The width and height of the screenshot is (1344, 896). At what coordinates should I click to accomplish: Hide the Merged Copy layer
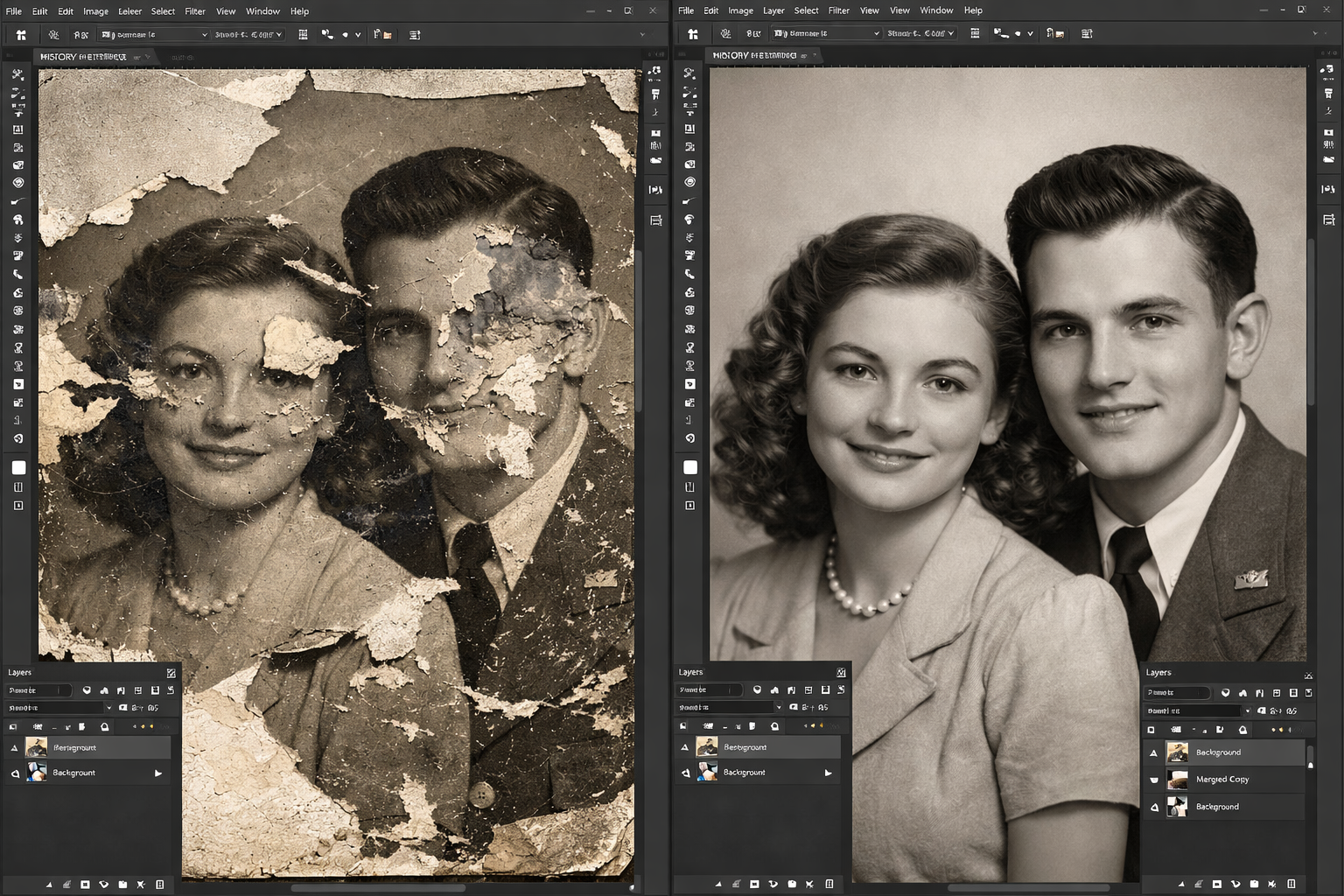(1153, 780)
